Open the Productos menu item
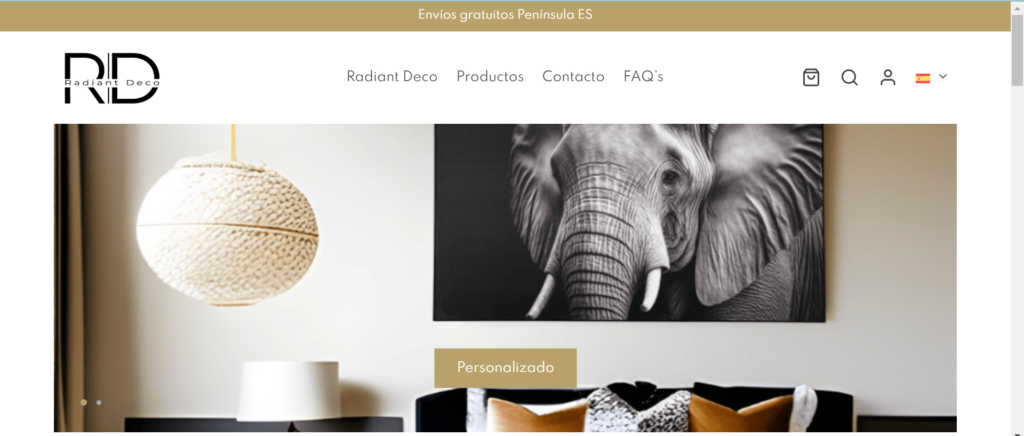The height and width of the screenshot is (436, 1024). coord(490,77)
